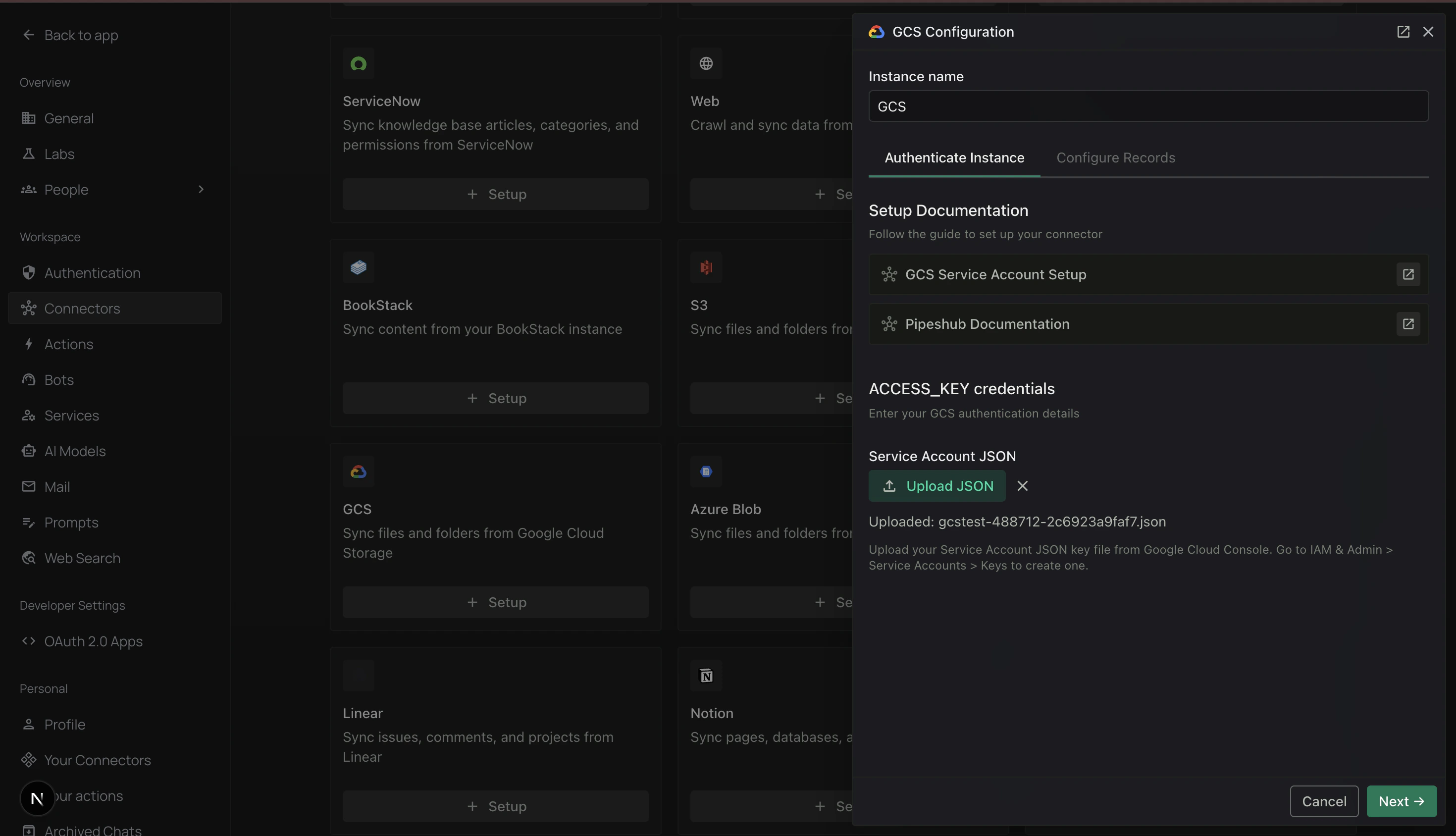Click the AI Models robot icon

(x=28, y=451)
